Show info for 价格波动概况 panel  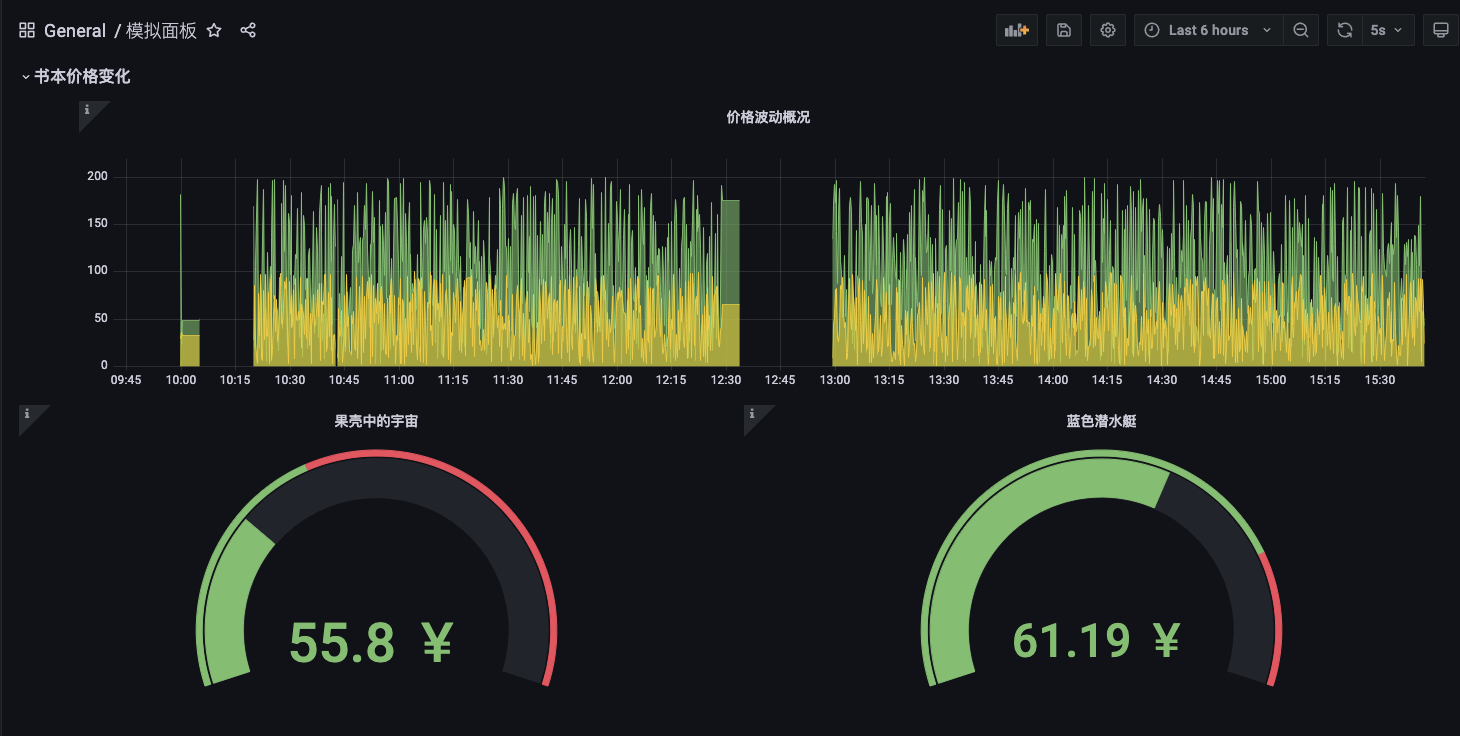[x=88, y=110]
